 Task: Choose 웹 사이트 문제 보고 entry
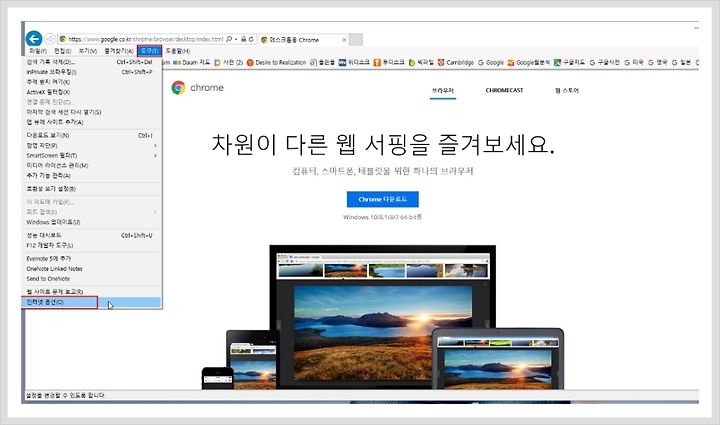coord(91,292)
